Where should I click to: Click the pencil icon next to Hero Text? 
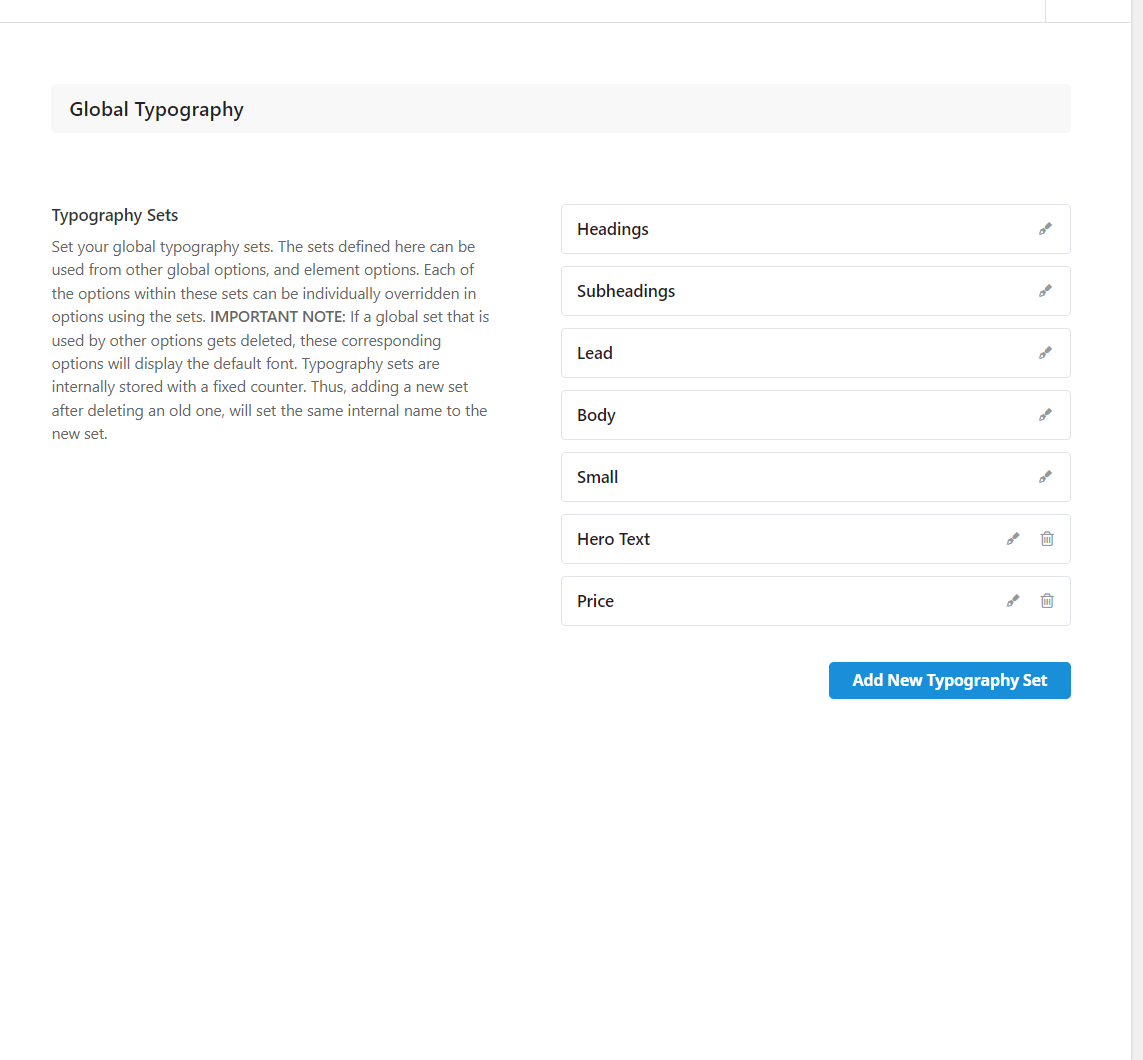pyautogui.click(x=1012, y=539)
